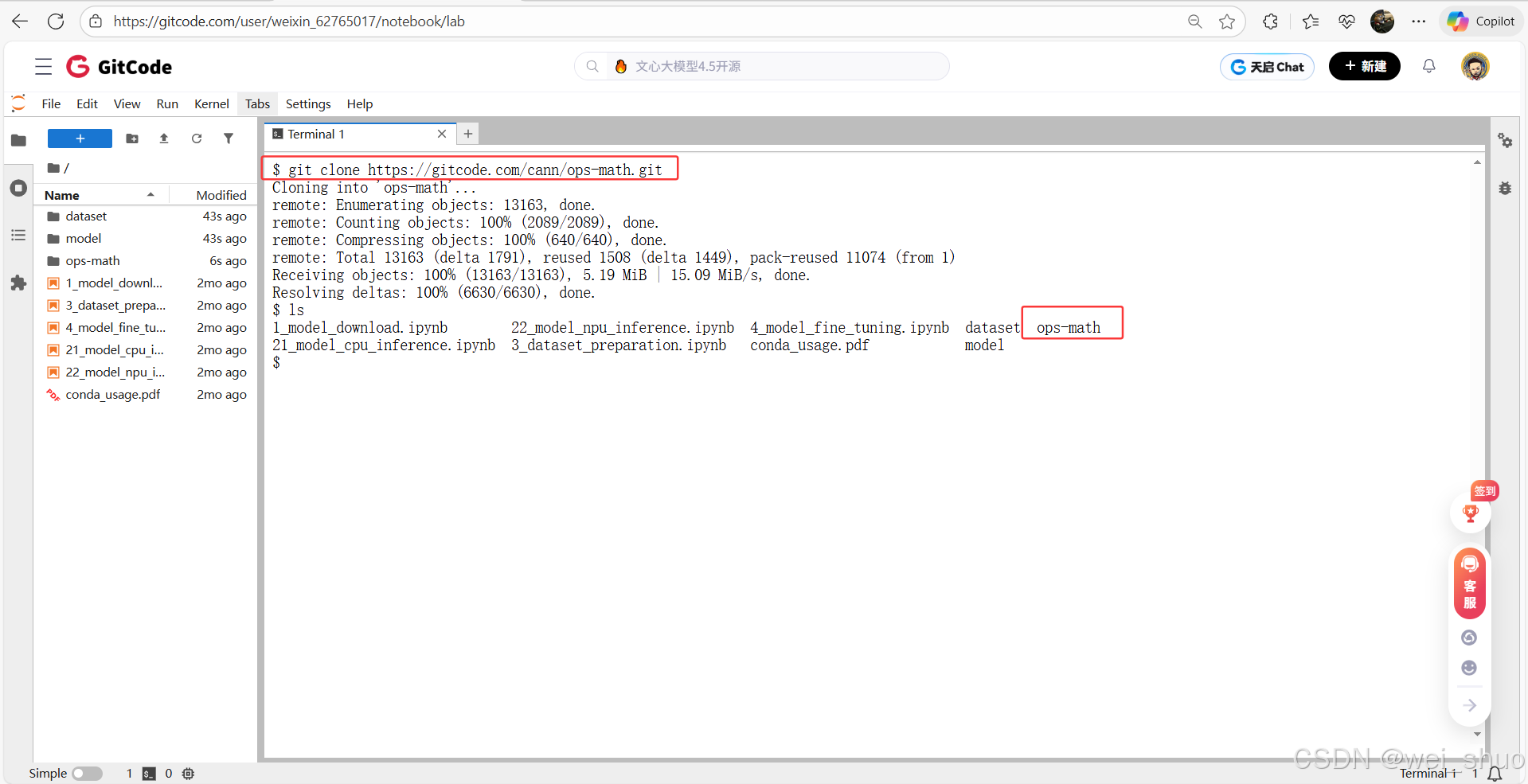View site information lock icon
The height and width of the screenshot is (784, 1528).
[96, 21]
